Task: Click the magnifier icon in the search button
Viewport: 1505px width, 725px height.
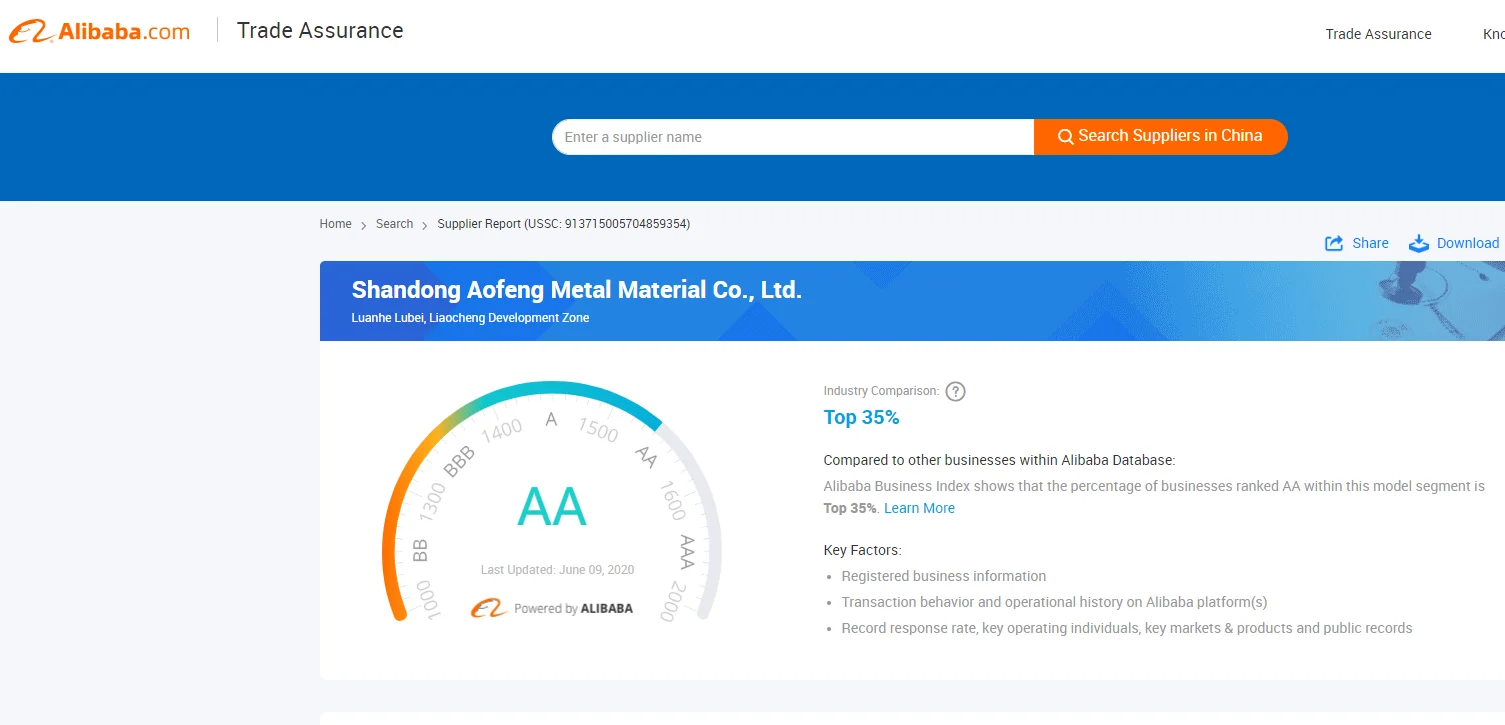Action: coord(1065,137)
